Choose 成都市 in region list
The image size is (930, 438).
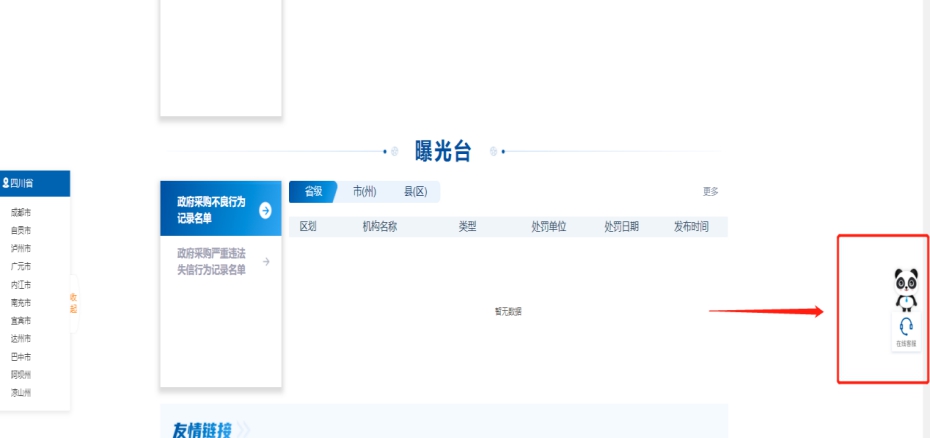[21, 213]
